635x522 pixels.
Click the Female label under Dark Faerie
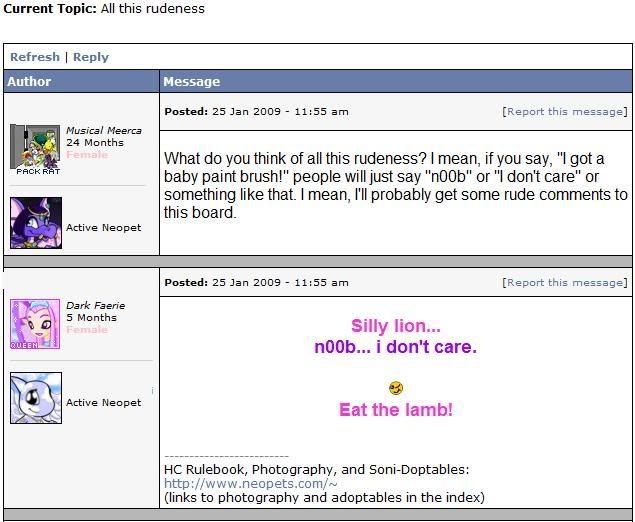(x=87, y=330)
